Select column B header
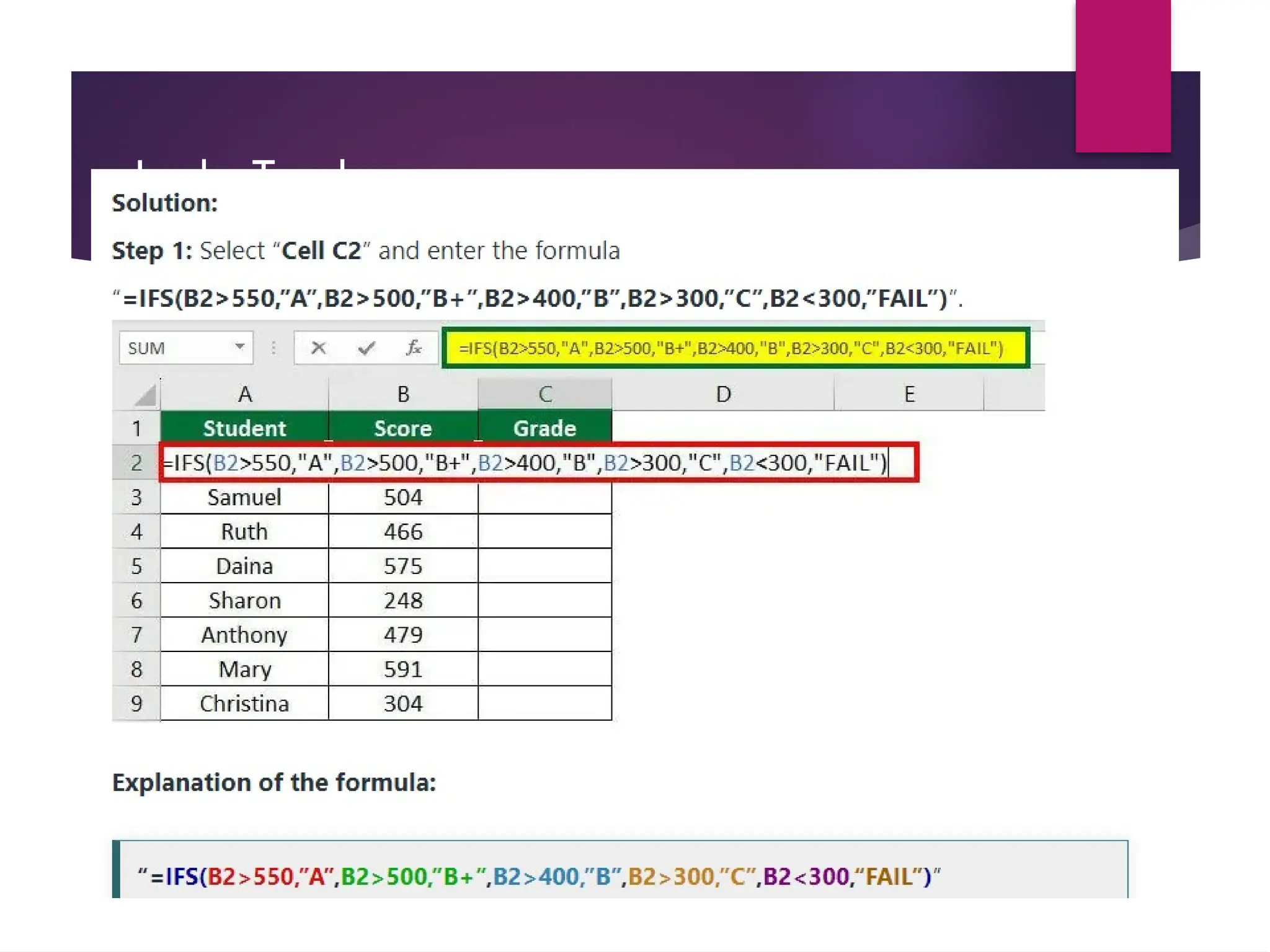 (x=403, y=394)
